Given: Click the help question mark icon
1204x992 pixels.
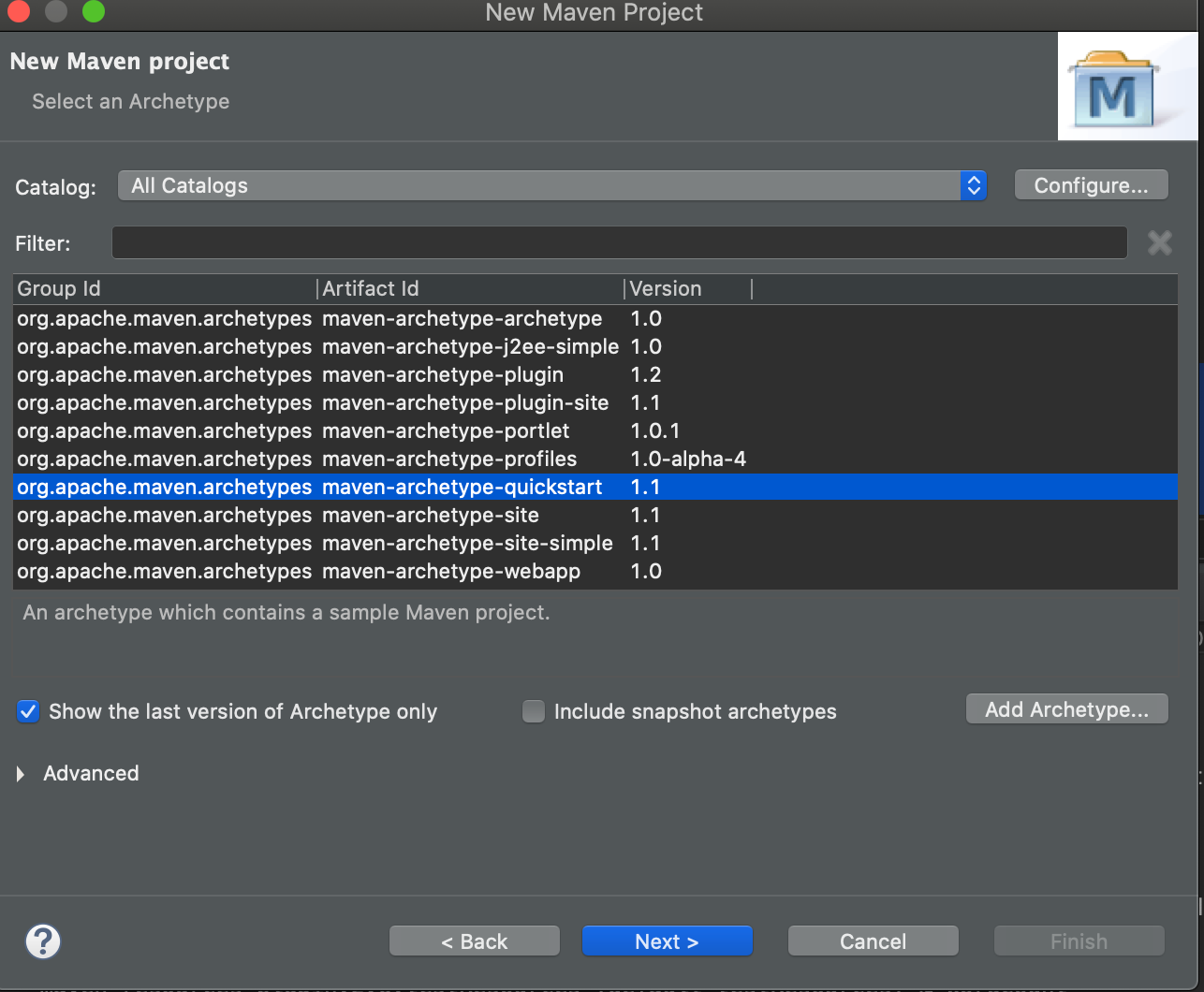Looking at the screenshot, I should click(43, 941).
